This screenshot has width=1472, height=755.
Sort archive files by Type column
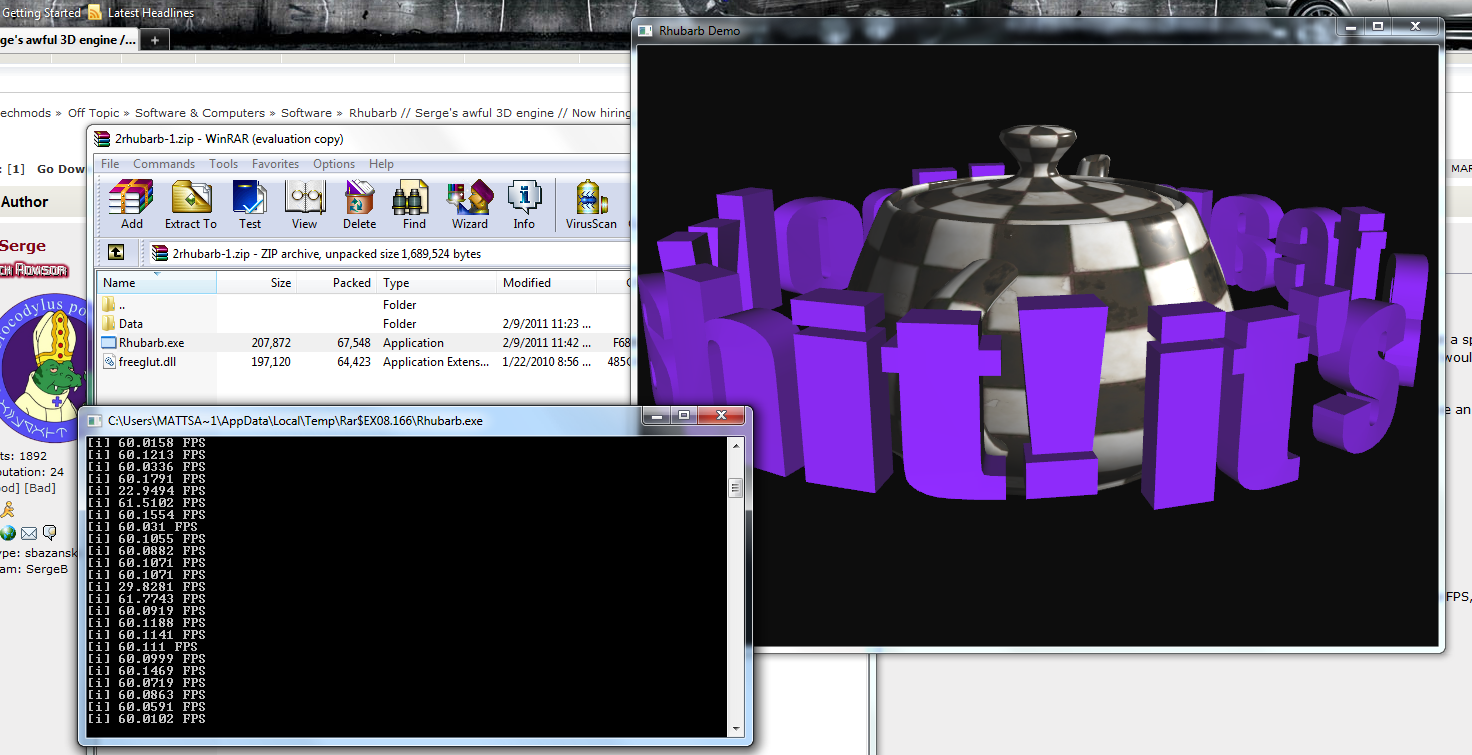(x=437, y=283)
